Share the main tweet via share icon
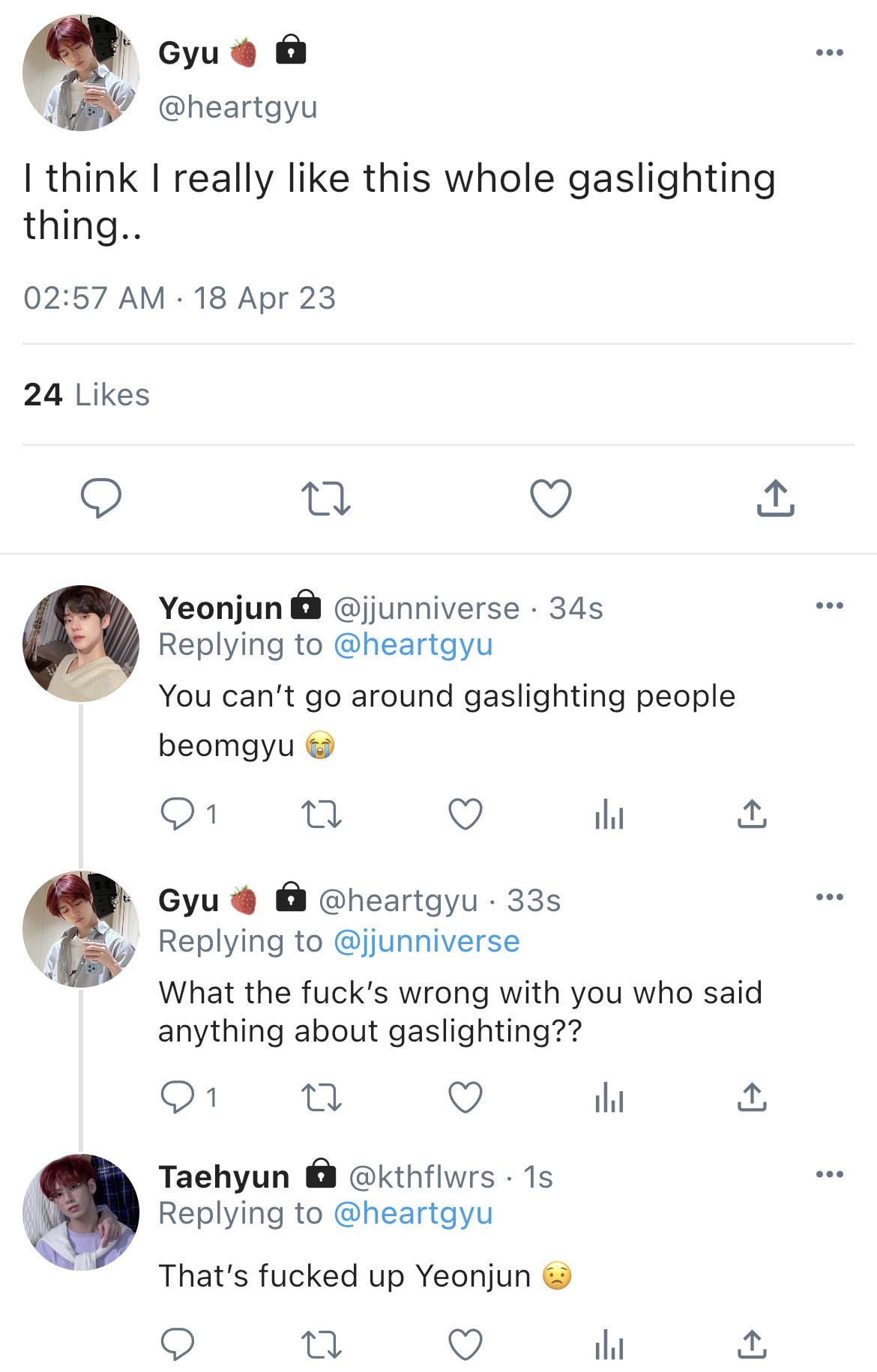The height and width of the screenshot is (1372, 877). pos(775,498)
